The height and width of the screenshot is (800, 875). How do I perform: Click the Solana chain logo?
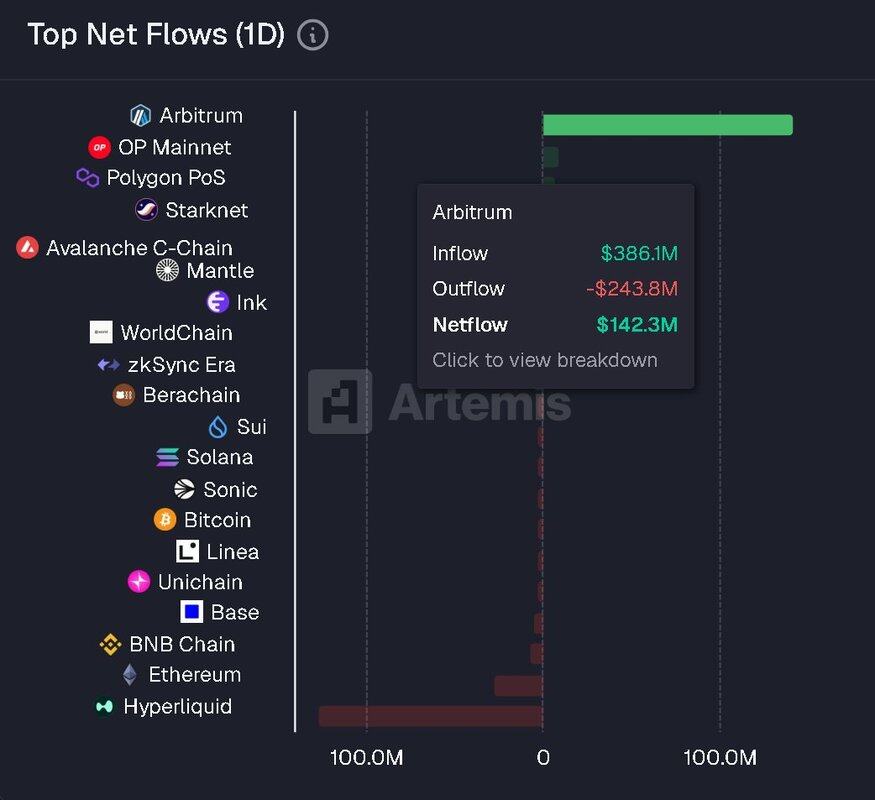point(167,458)
